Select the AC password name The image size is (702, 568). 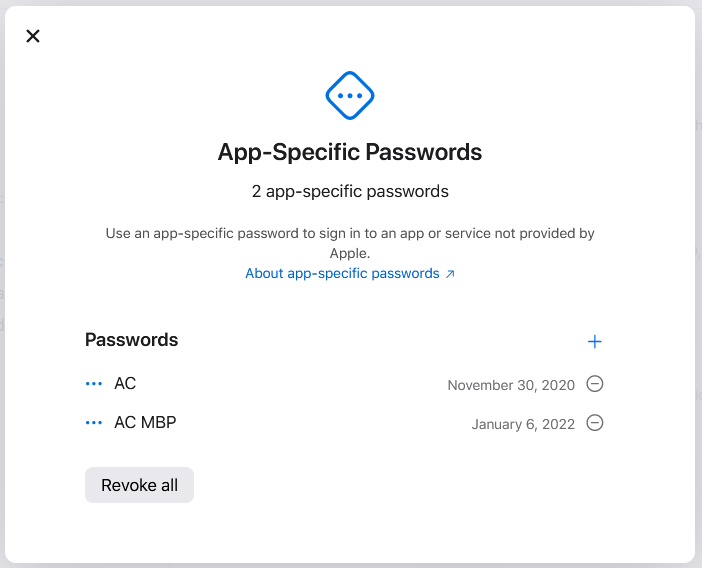point(125,384)
